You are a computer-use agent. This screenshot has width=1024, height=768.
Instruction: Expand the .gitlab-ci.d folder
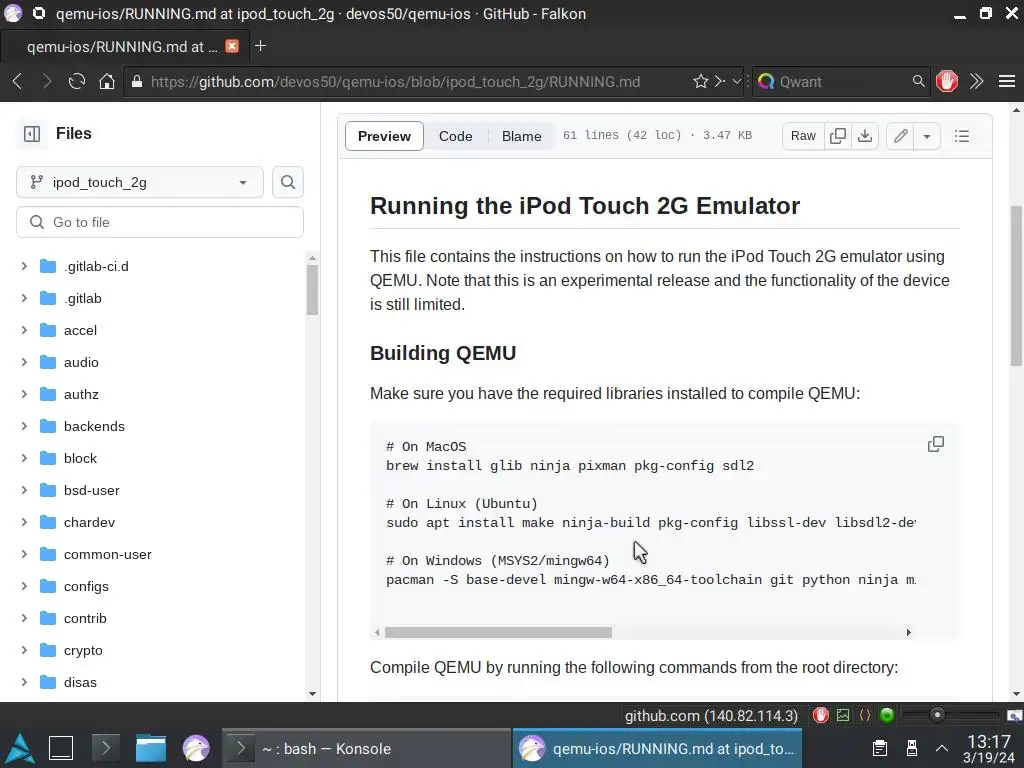(24, 266)
